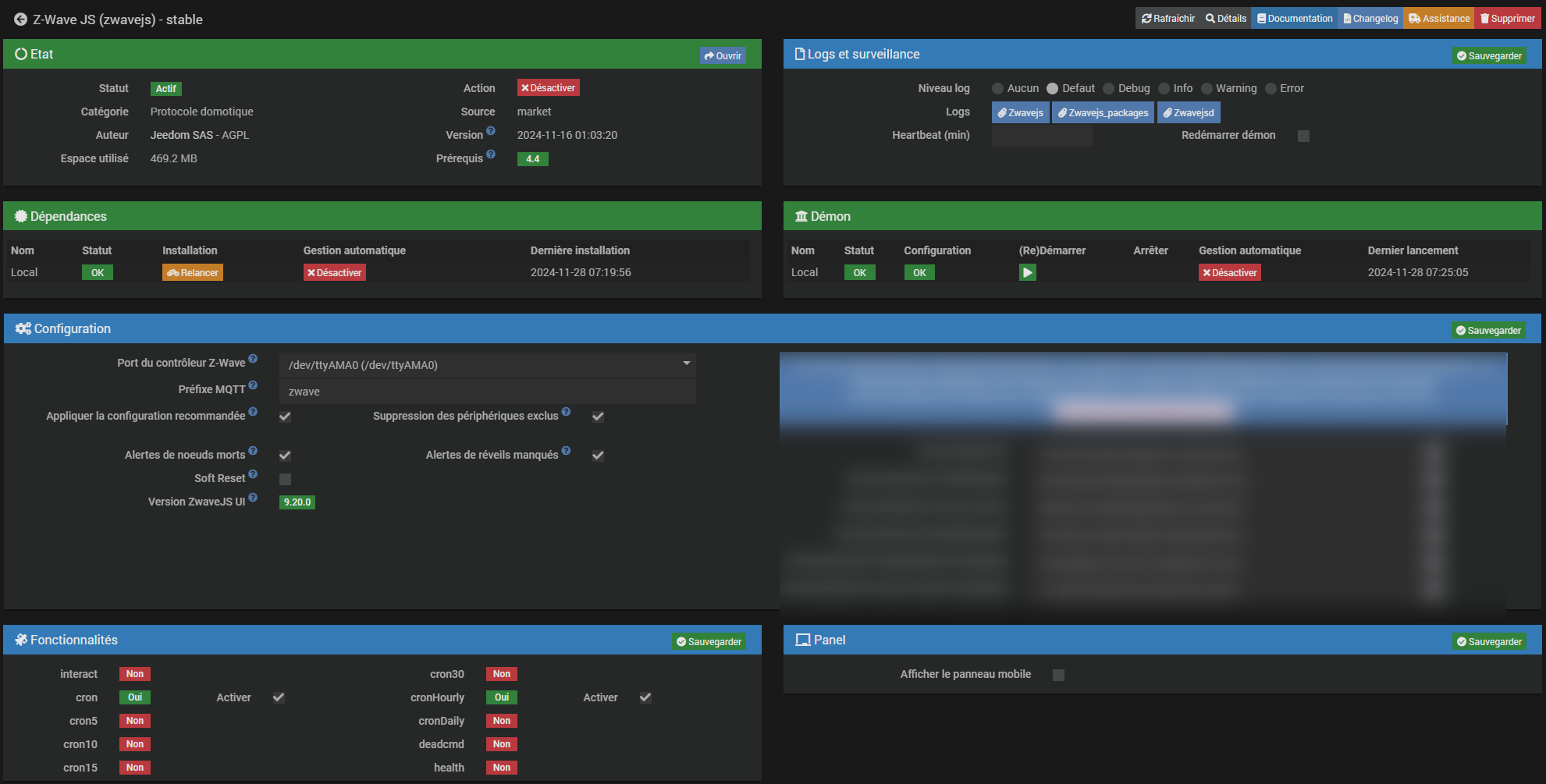Open the Zwavejsd log
1546x784 pixels.
click(1189, 112)
